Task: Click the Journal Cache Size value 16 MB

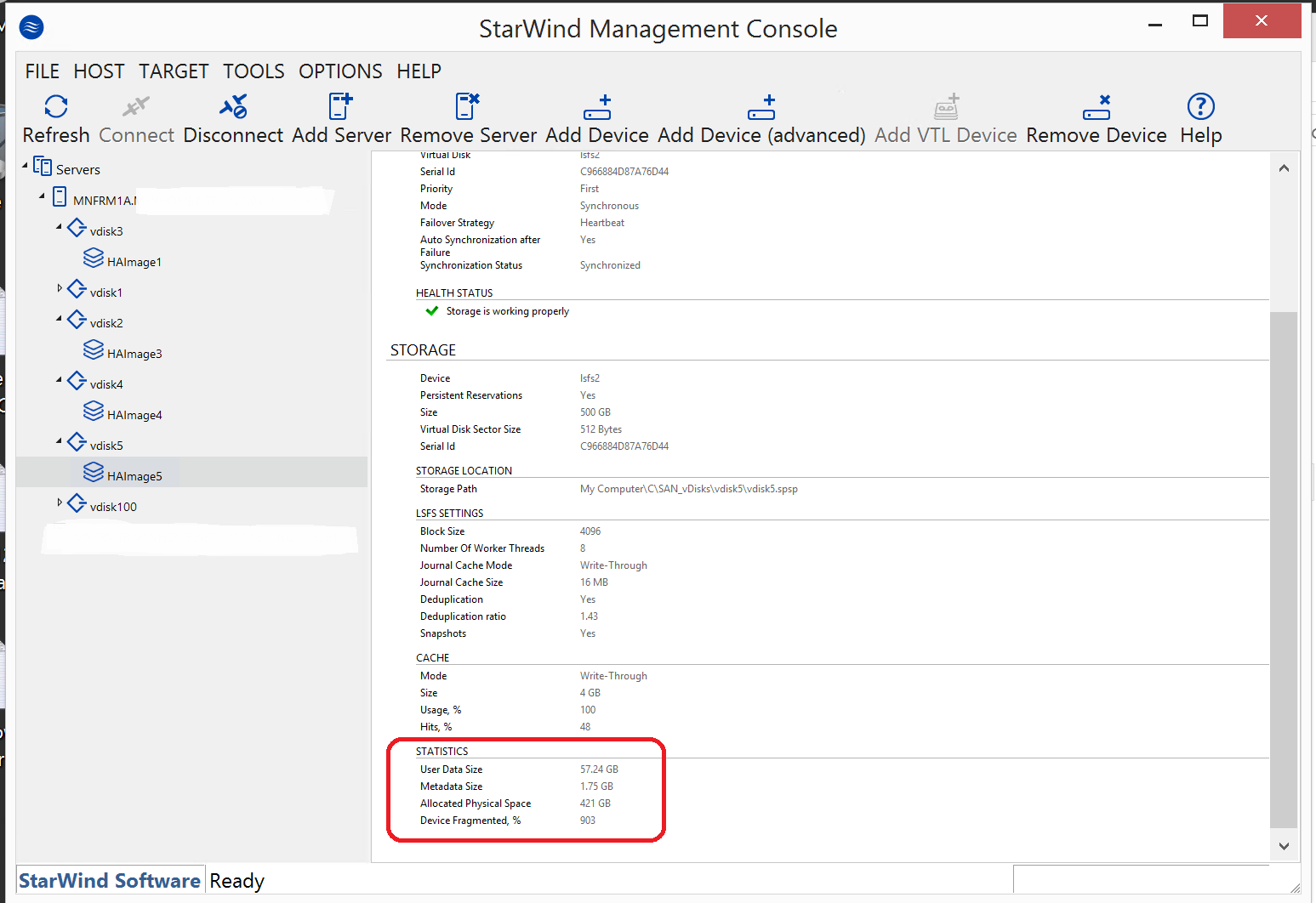Action: 594,582
